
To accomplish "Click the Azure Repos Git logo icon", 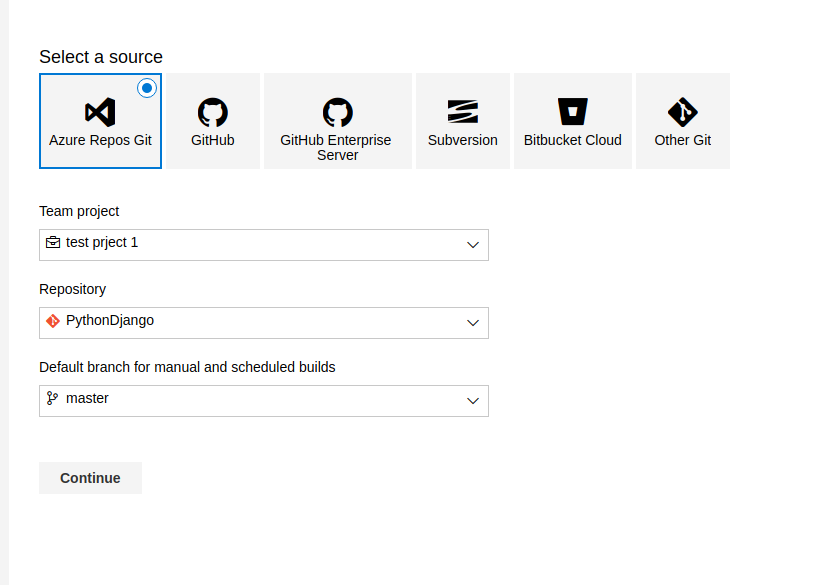I will tap(100, 111).
